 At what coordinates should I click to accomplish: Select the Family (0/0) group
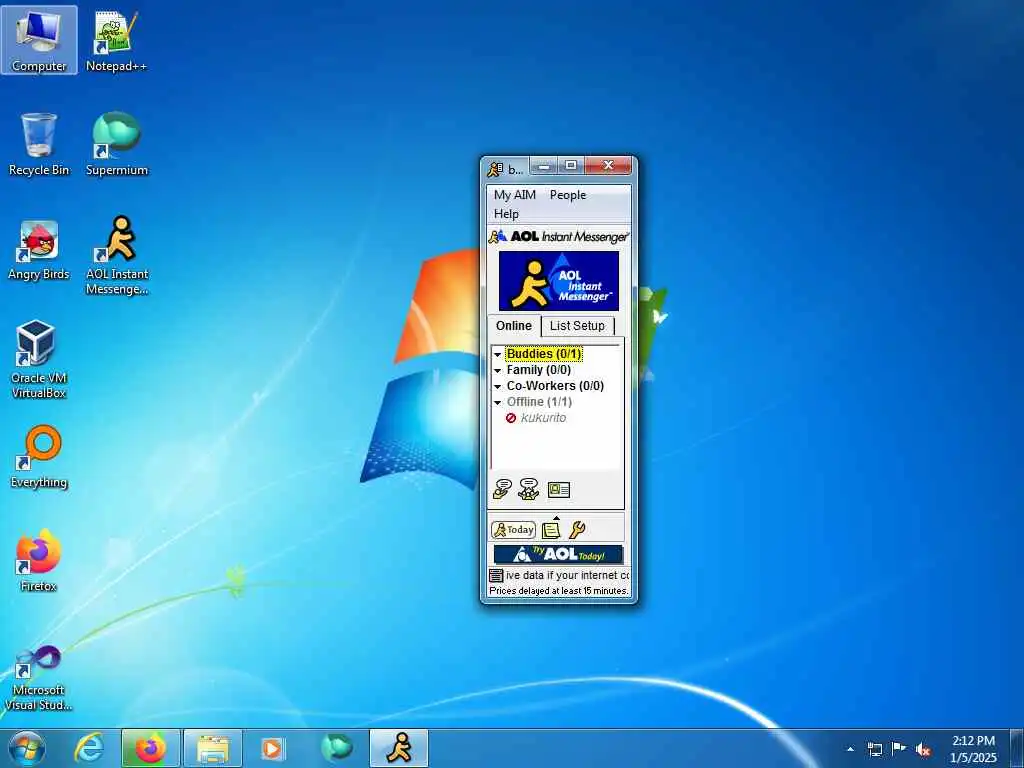pos(539,370)
